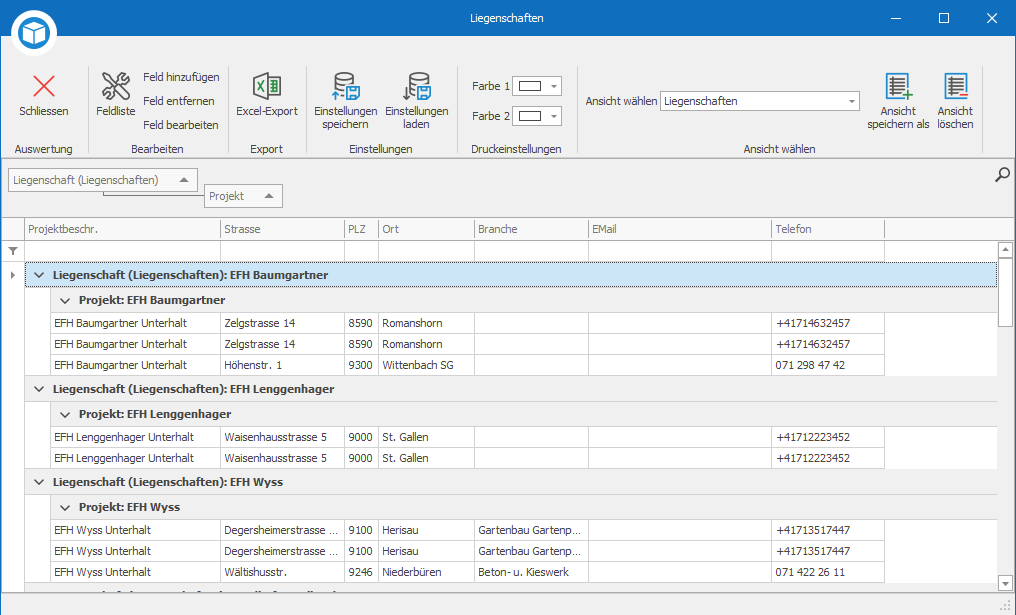1016x615 pixels.
Task: Click Ansicht speichern als icon
Action: click(x=898, y=86)
